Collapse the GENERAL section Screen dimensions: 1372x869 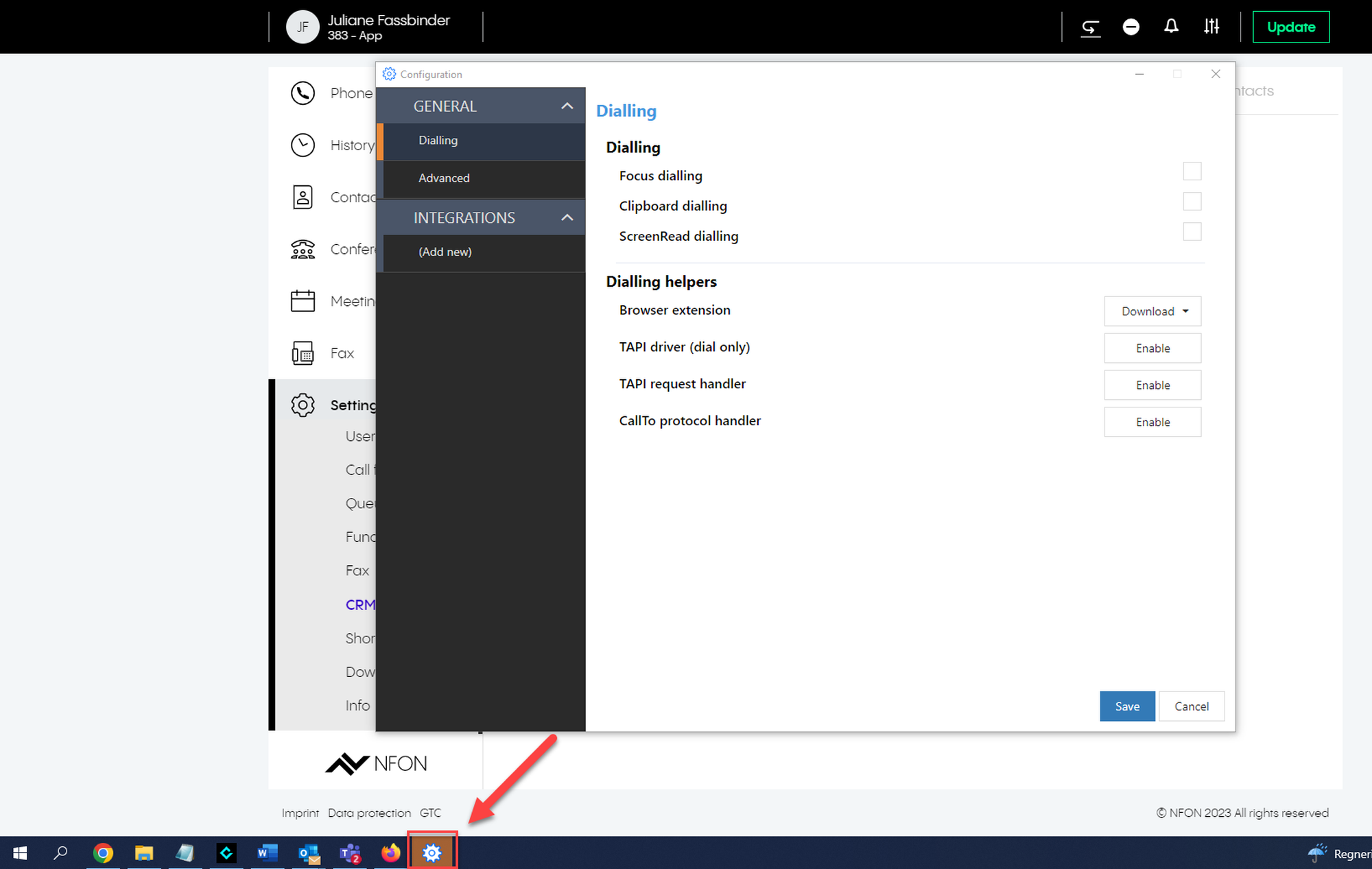click(567, 106)
